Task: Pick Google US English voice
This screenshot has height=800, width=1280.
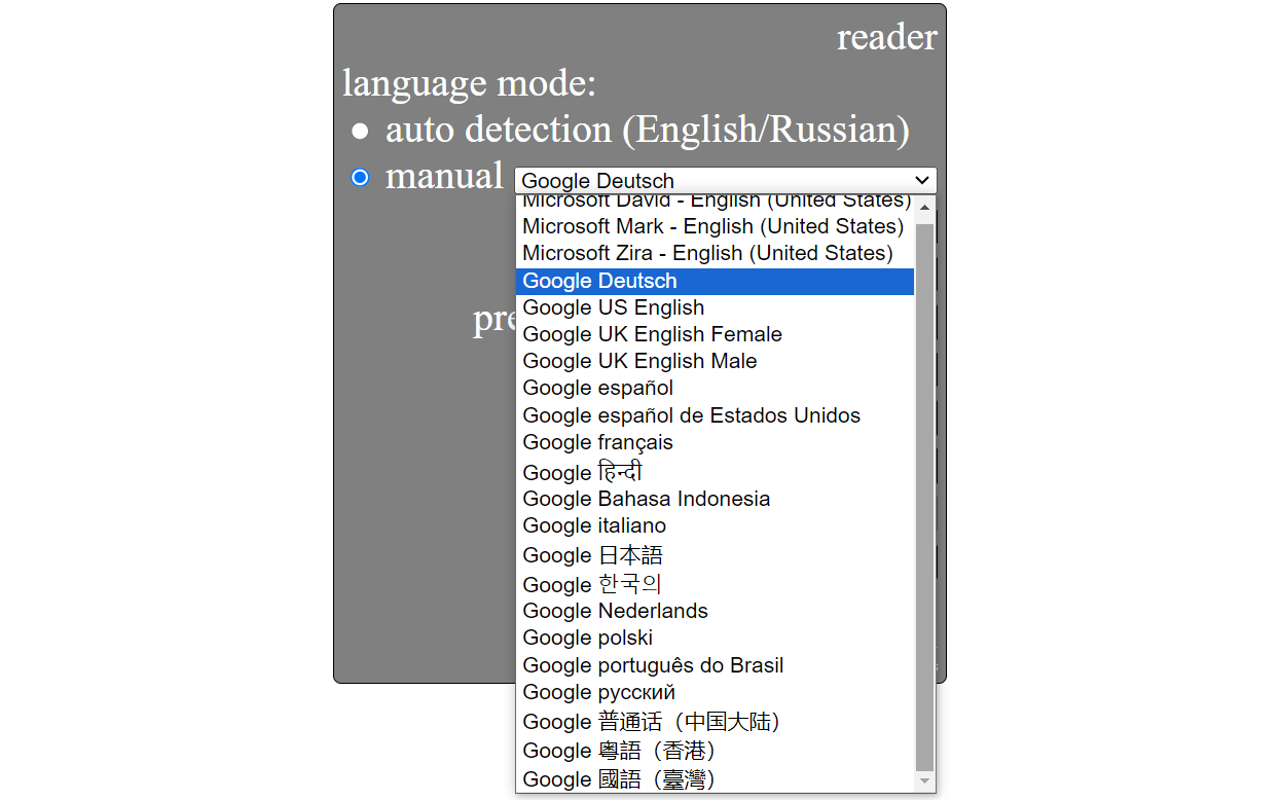Action: point(715,308)
